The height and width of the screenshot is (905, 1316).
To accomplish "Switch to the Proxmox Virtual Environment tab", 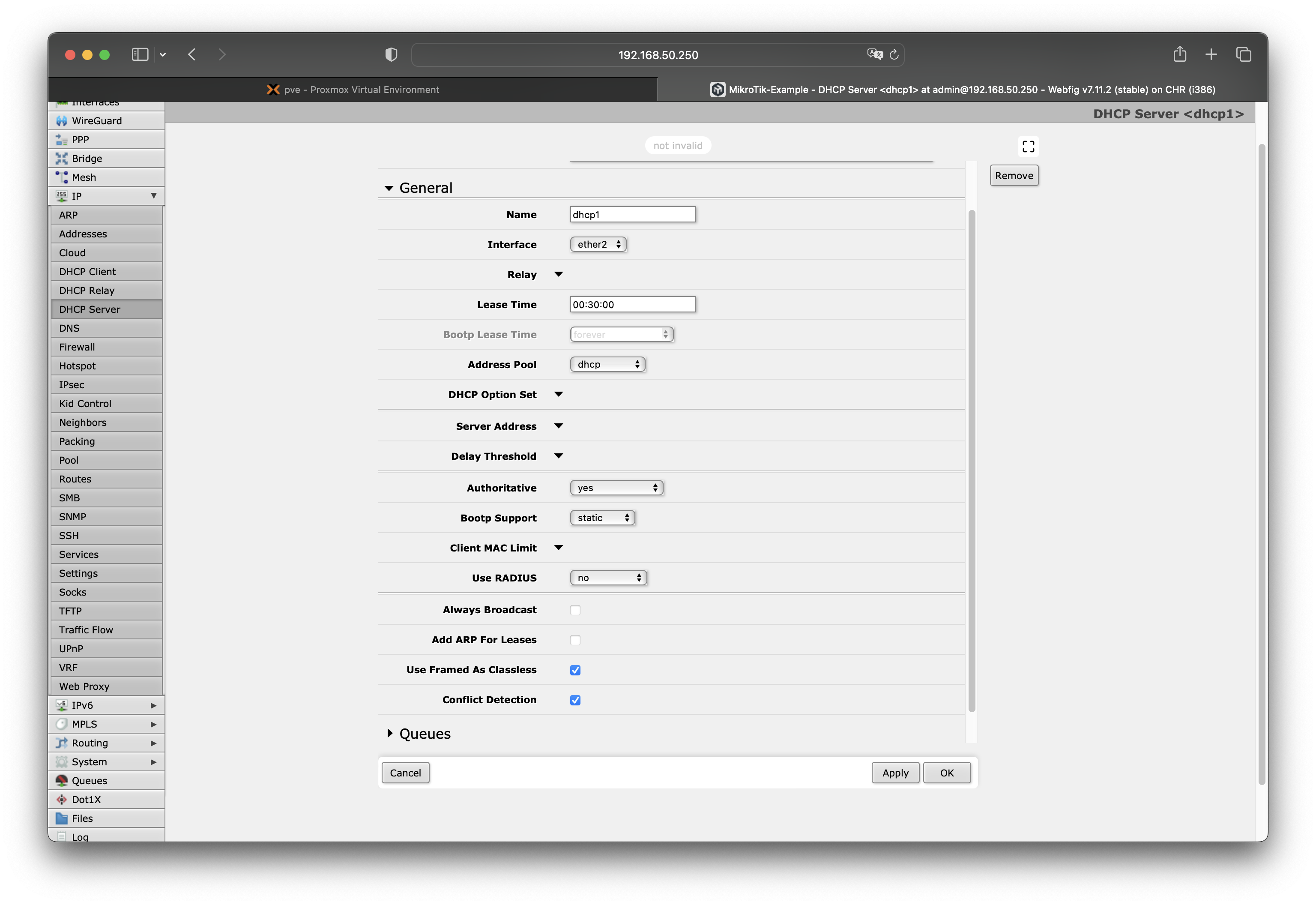I will pyautogui.click(x=353, y=90).
